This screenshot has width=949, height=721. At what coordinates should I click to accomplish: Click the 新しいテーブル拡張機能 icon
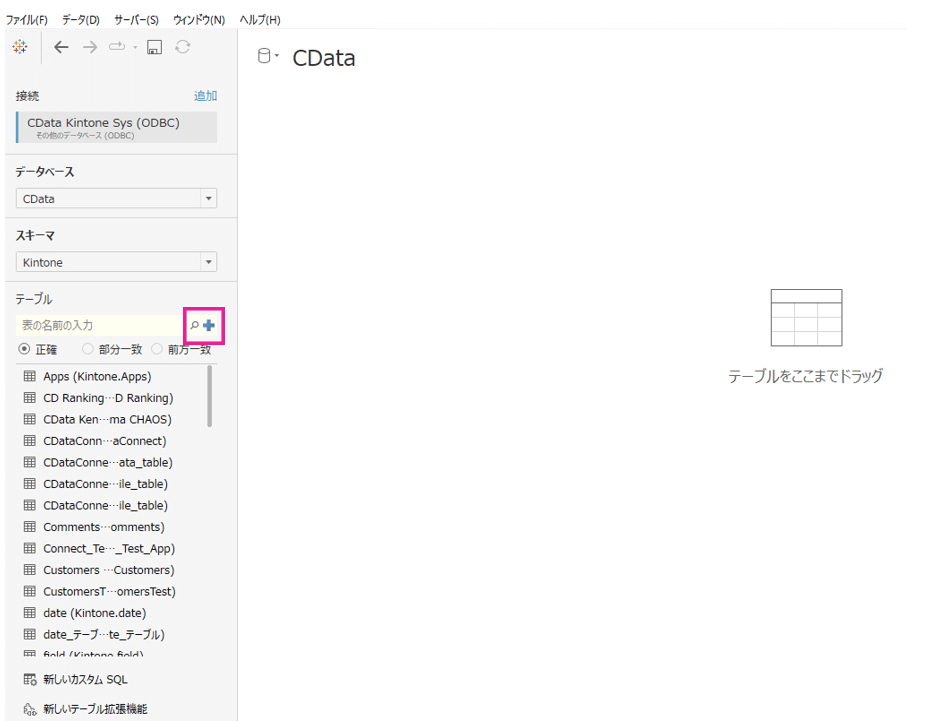[30, 709]
